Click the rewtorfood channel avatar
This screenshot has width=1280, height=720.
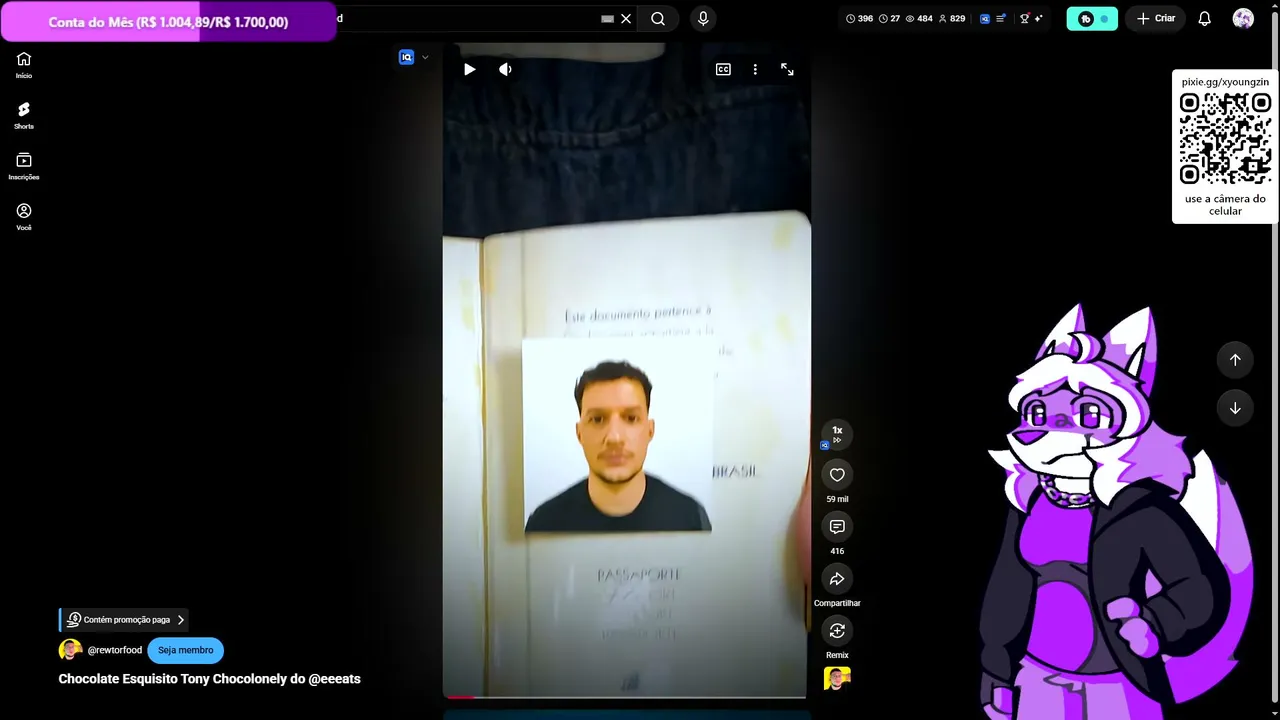tap(70, 650)
